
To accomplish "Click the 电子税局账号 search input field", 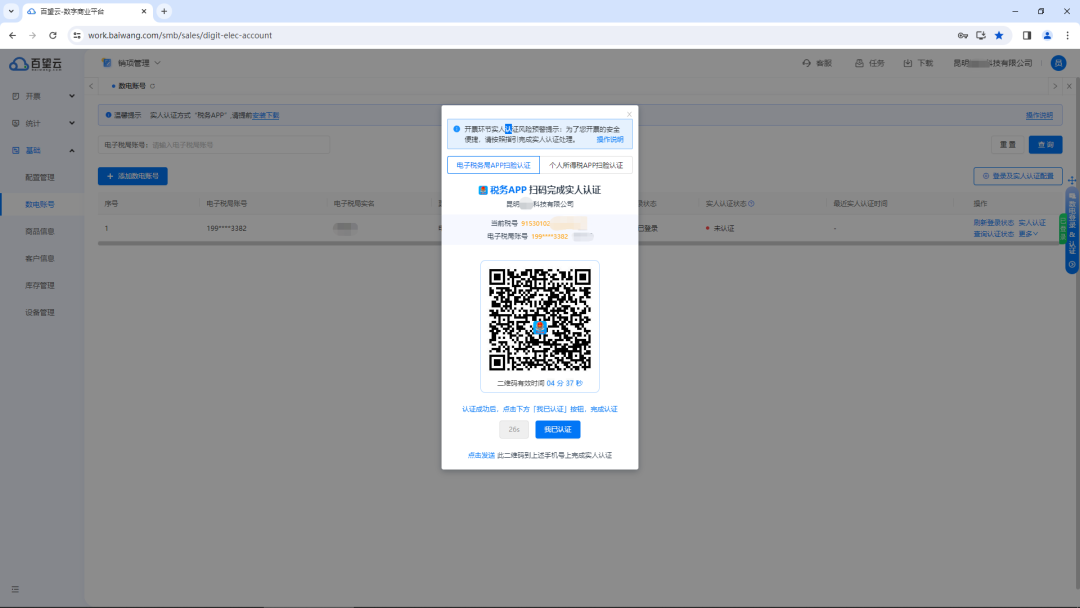I will tap(239, 145).
